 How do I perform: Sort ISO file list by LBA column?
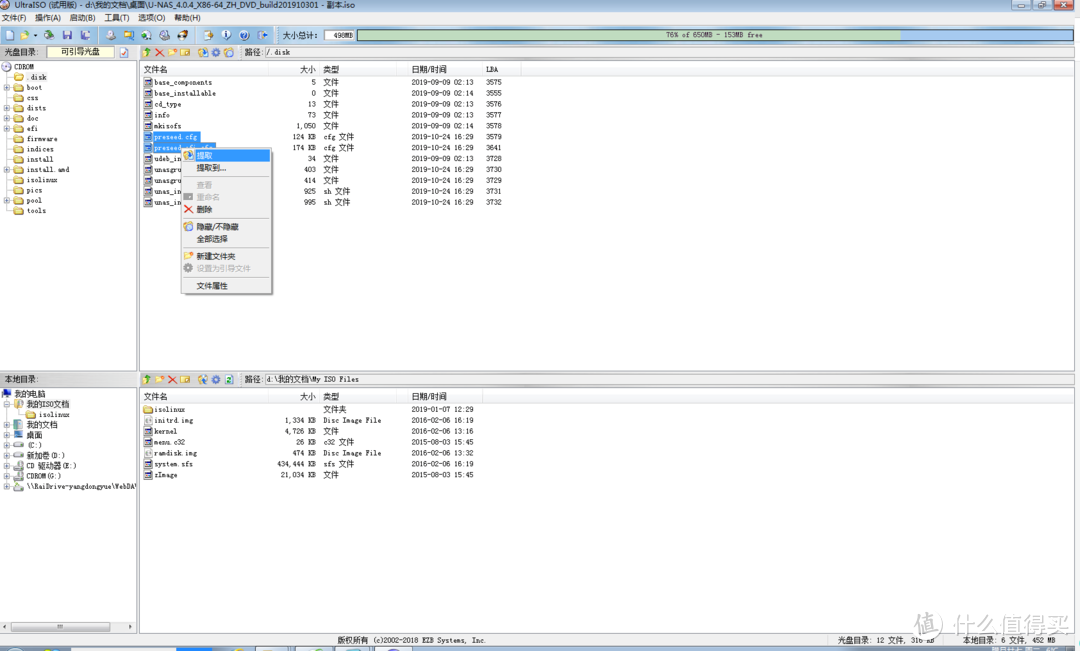tap(501, 70)
